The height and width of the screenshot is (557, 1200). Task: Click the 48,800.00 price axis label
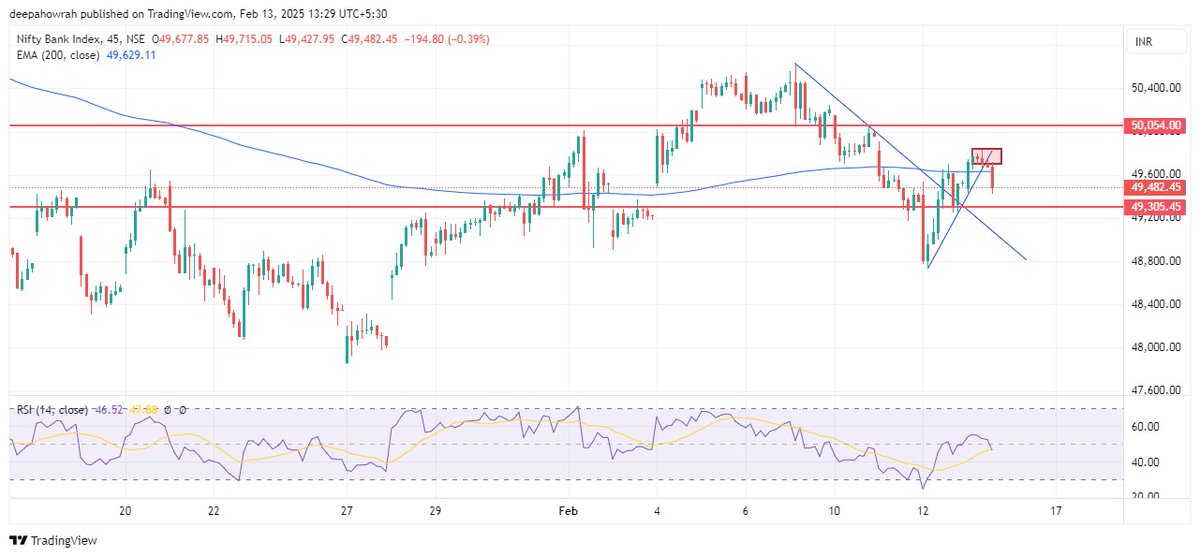1156,261
